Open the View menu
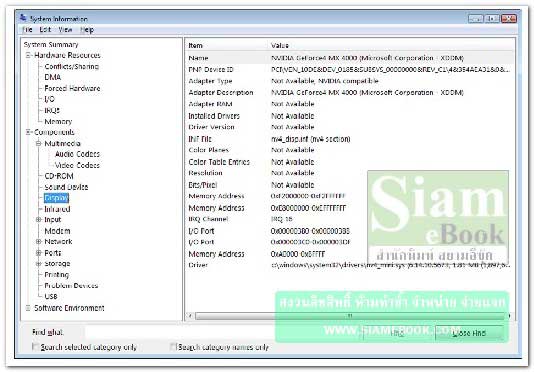 tap(65, 30)
